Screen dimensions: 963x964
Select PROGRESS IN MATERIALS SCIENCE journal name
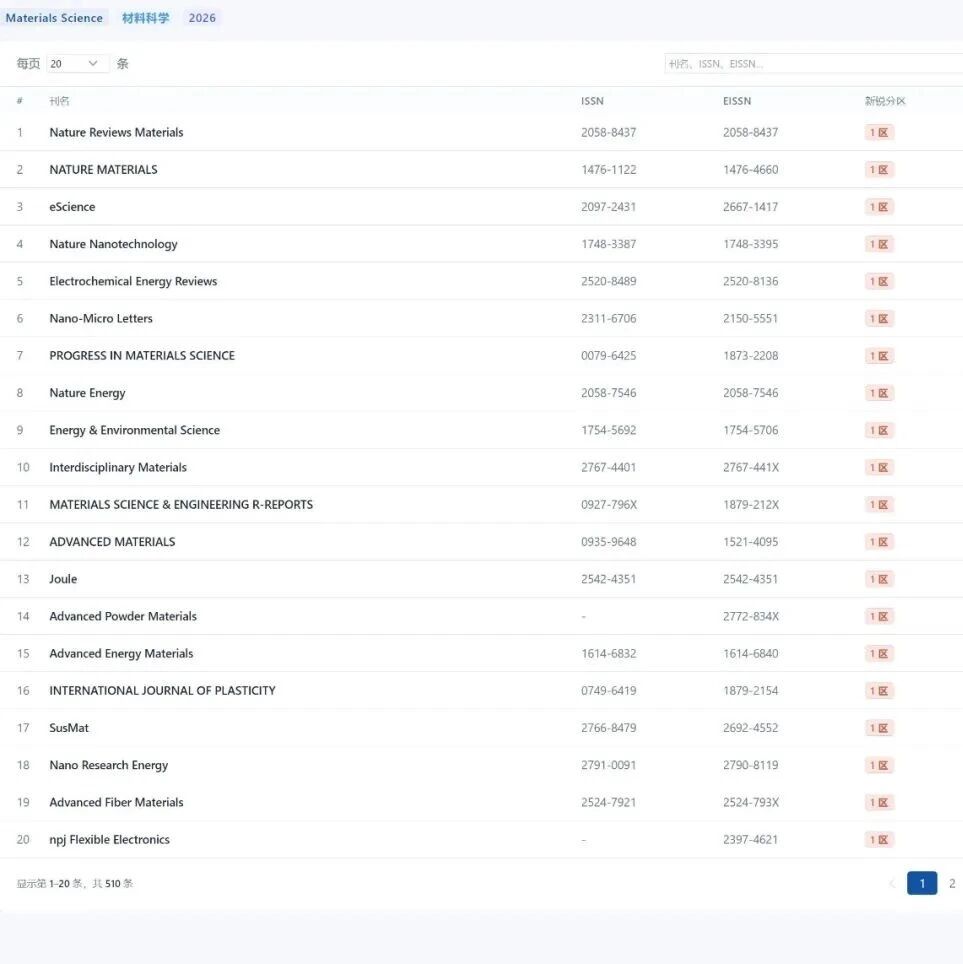(x=142, y=355)
